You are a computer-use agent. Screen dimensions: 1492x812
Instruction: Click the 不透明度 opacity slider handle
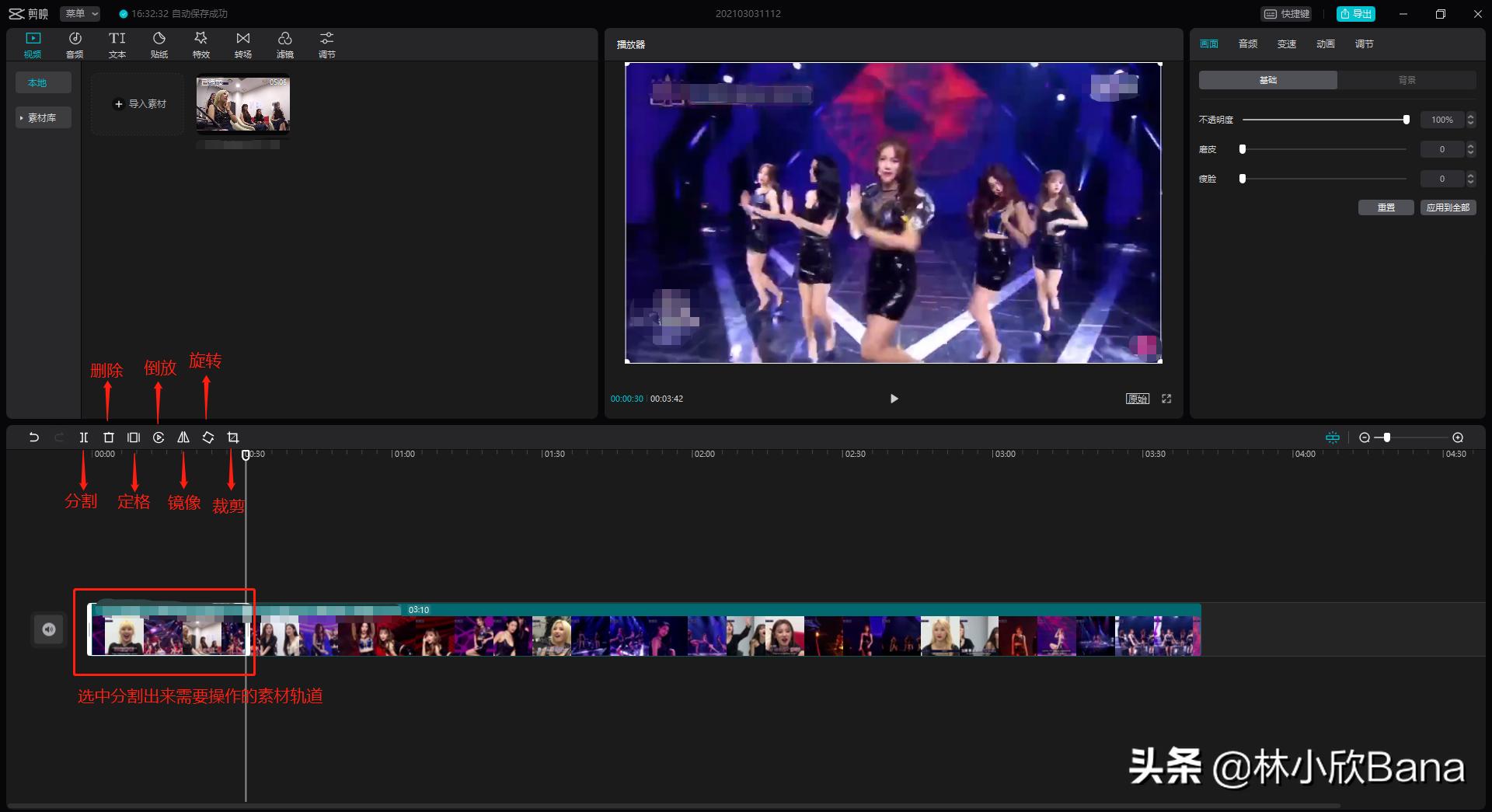point(1406,120)
